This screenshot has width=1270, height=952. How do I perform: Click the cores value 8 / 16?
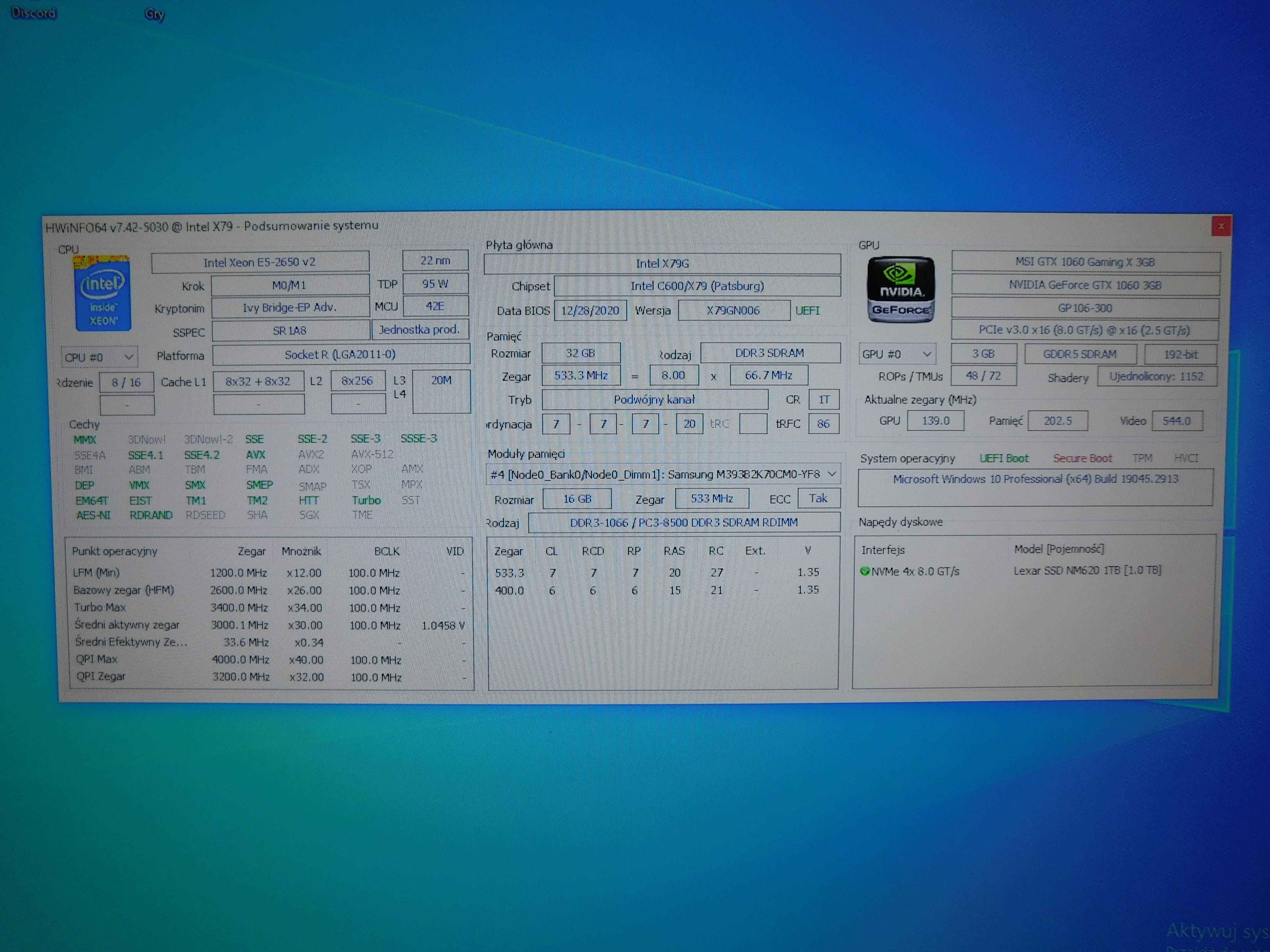click(x=126, y=382)
